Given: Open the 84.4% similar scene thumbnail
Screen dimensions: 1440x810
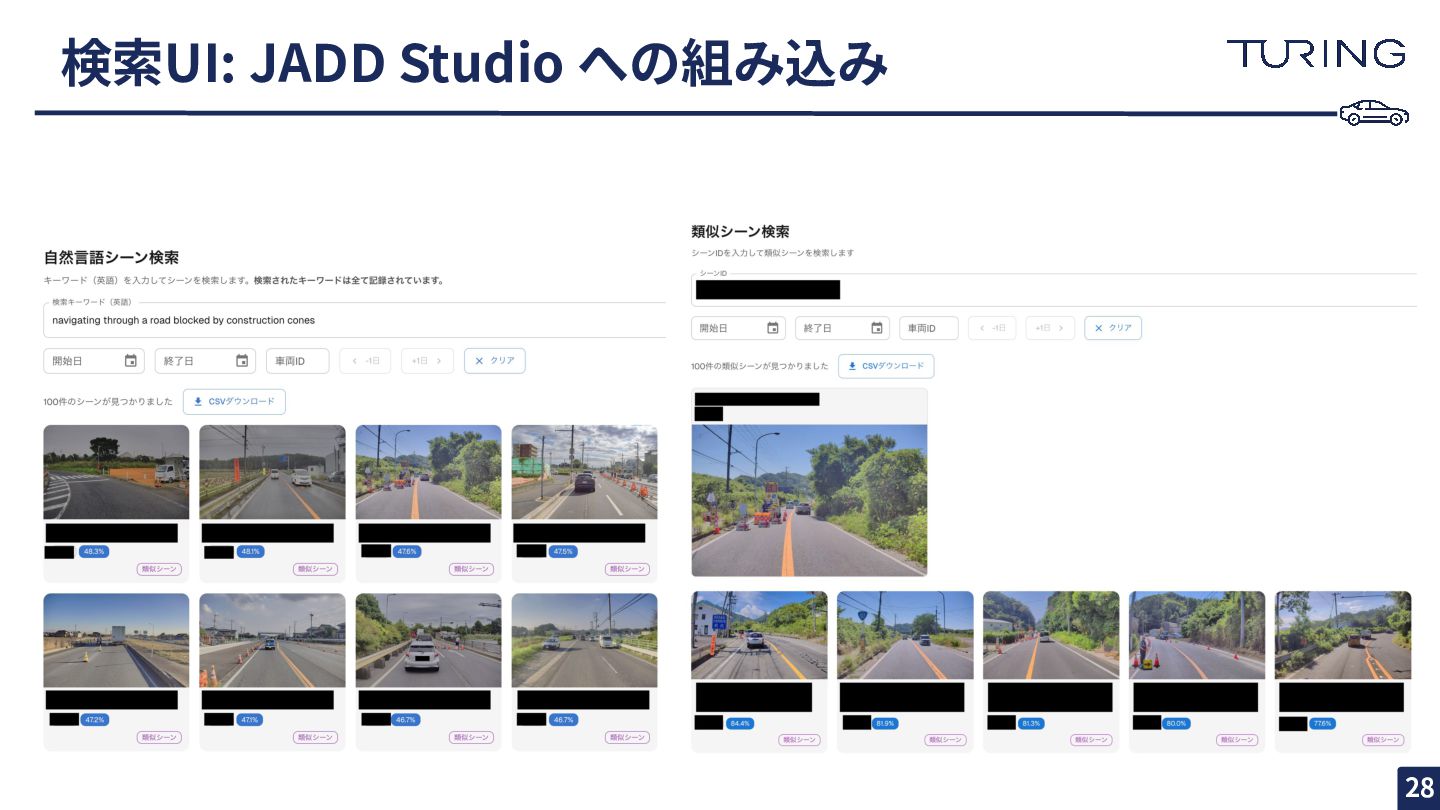Looking at the screenshot, I should pyautogui.click(x=759, y=635).
